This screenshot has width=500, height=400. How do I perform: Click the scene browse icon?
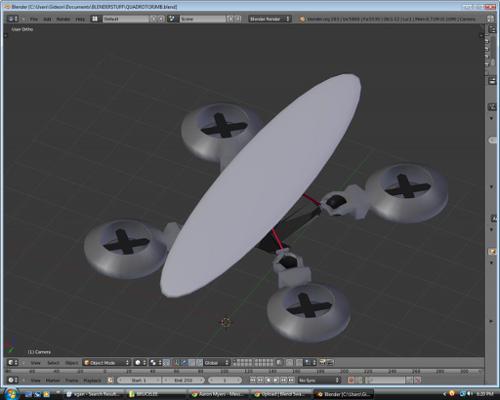coord(172,19)
